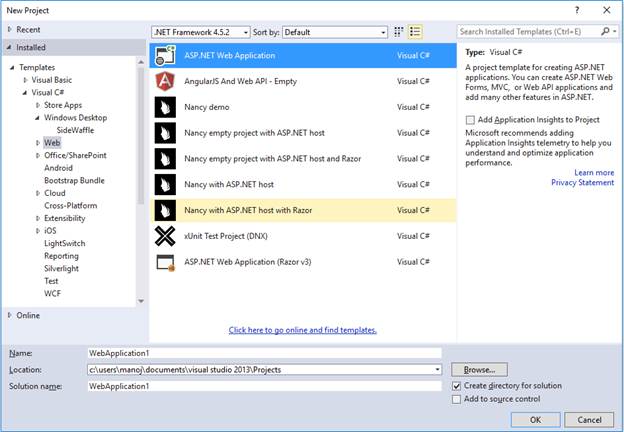Click the search magnifier icon
The width and height of the screenshot is (624, 432).
click(x=605, y=31)
